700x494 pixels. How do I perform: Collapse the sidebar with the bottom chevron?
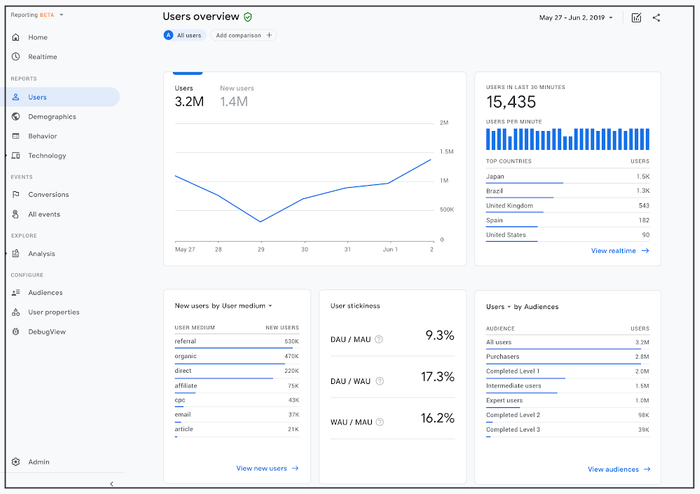111,484
